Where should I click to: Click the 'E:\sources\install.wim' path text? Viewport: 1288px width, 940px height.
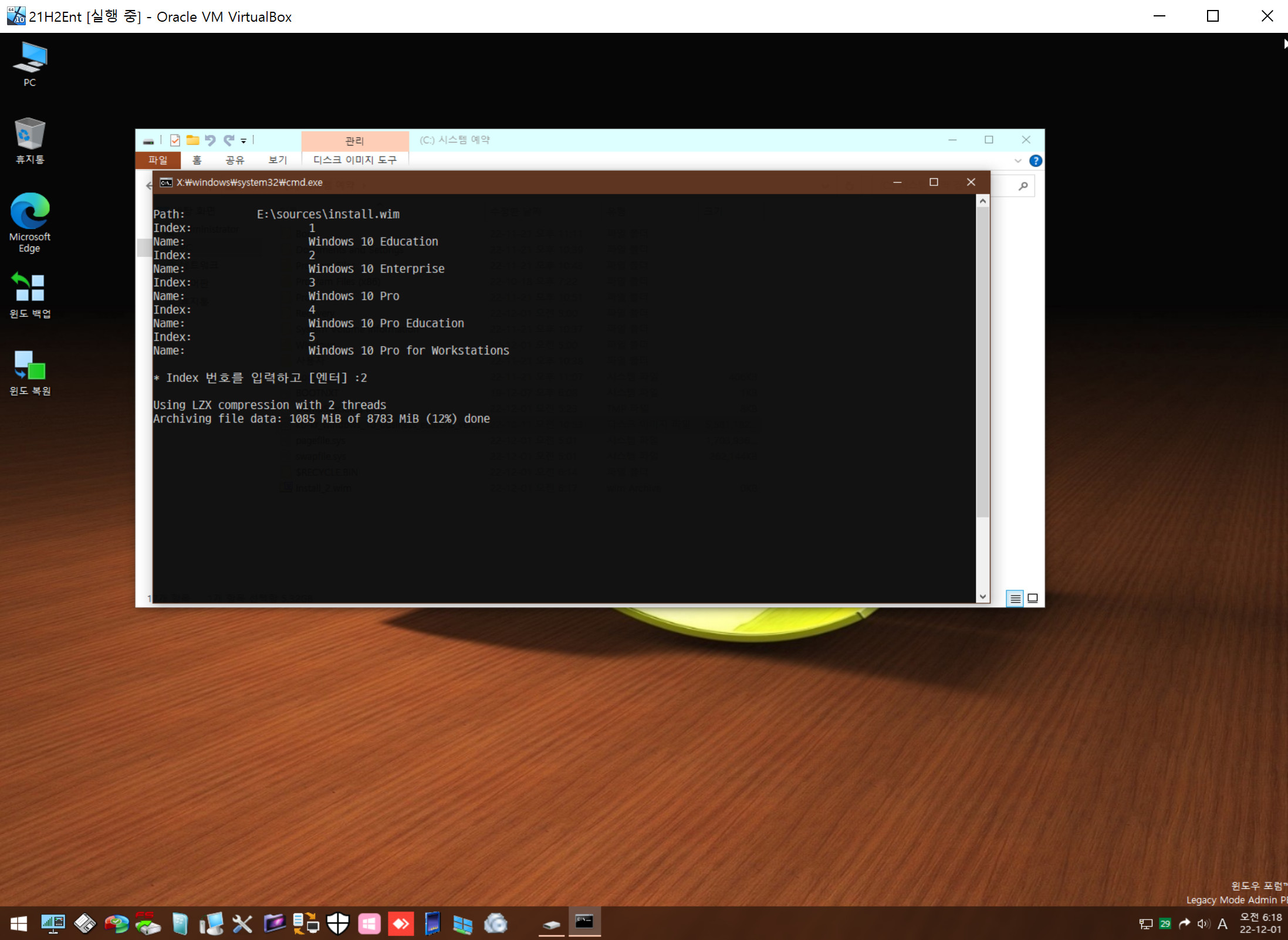pos(328,214)
